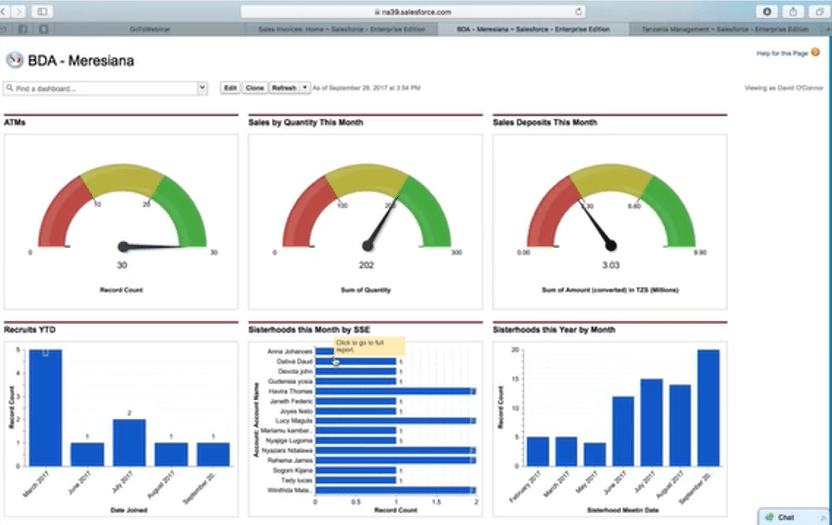Screen dimensions: 832x525
Task: Open the GoToWebinar tab
Action: pos(150,29)
